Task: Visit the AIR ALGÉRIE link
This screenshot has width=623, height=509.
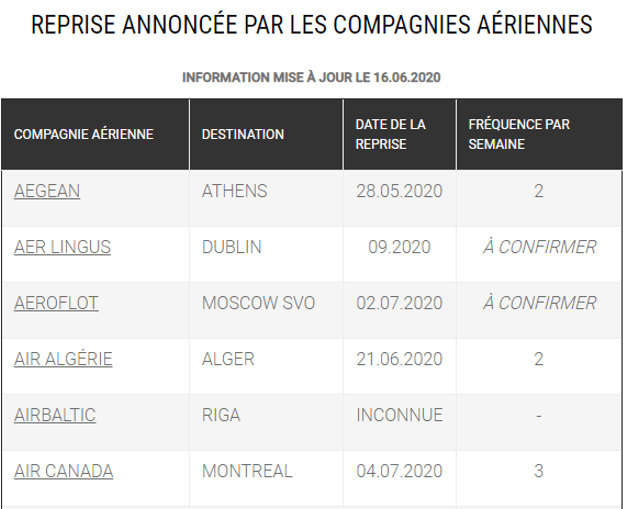Action: pos(63,359)
